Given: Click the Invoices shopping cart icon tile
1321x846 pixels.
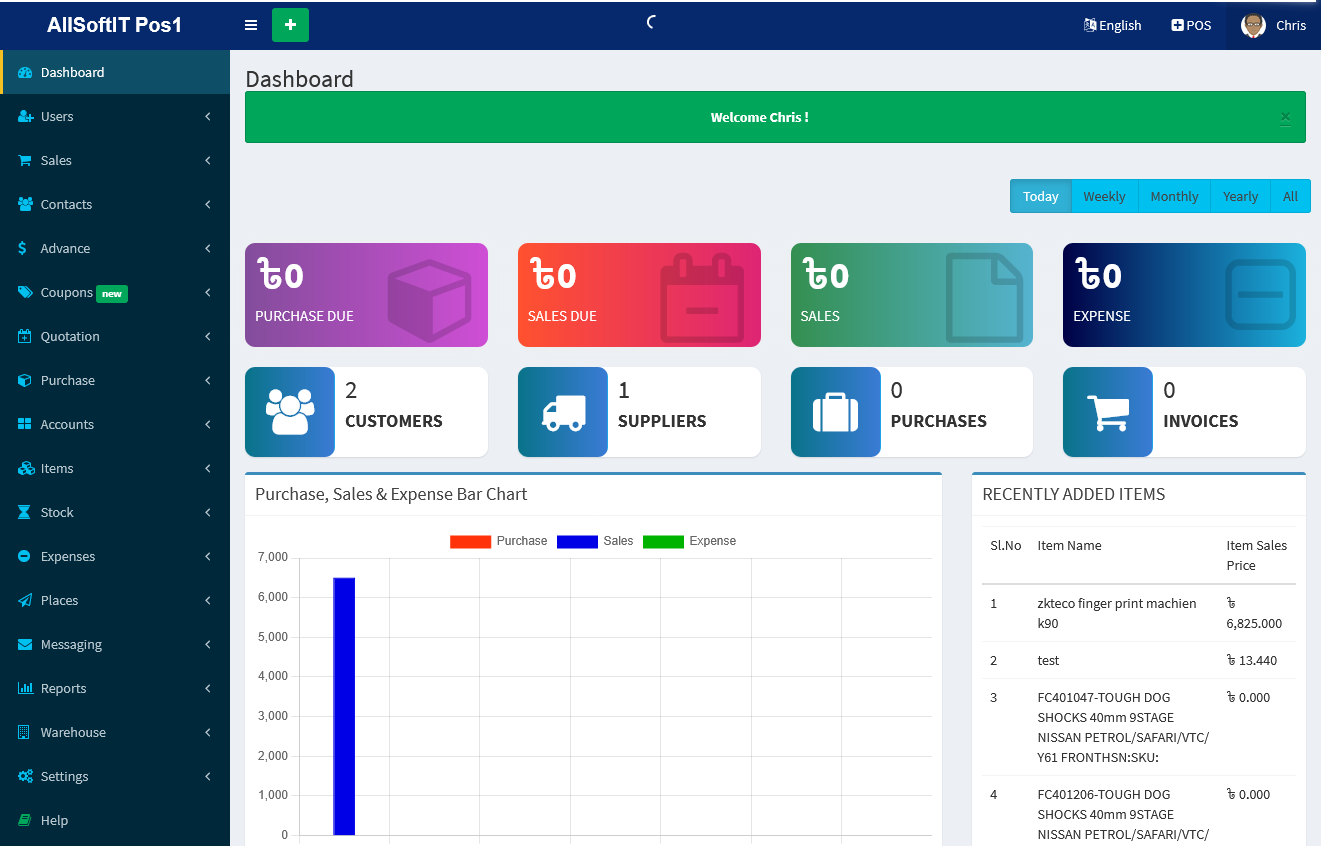Looking at the screenshot, I should [x=1108, y=412].
